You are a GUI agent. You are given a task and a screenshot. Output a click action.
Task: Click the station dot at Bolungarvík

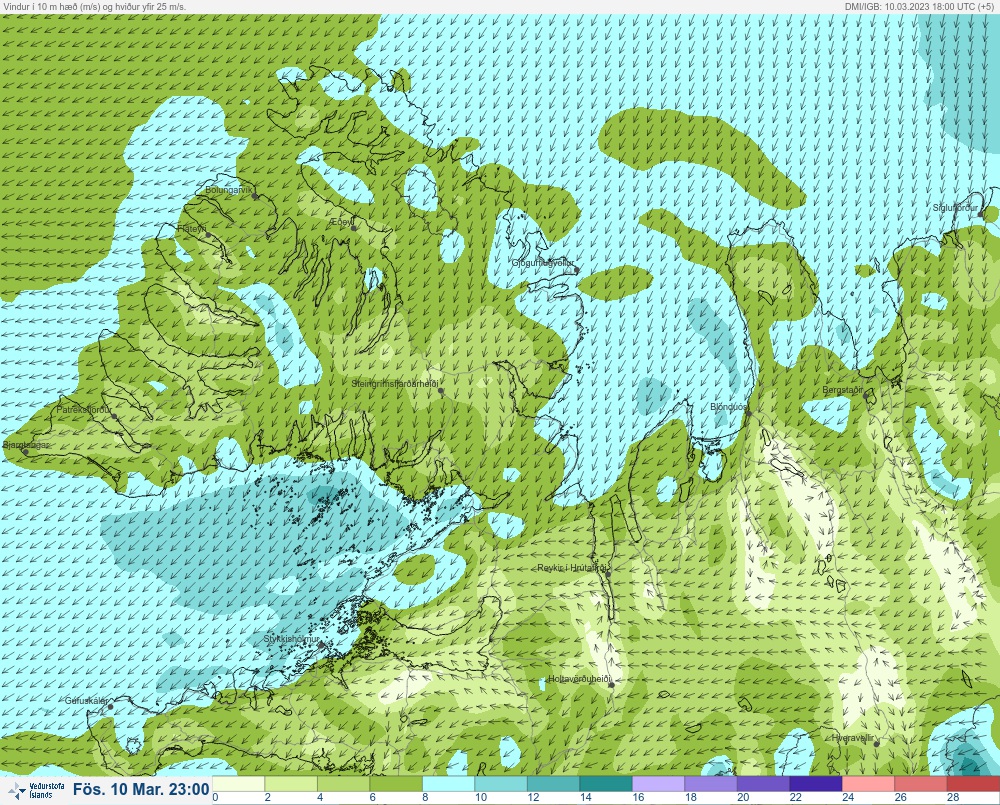[x=255, y=196]
